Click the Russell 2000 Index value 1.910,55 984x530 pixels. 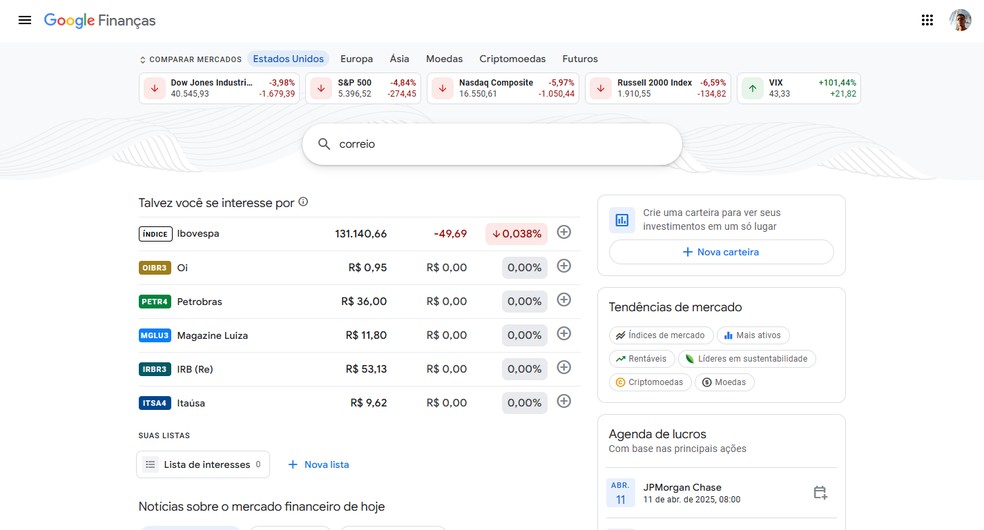coord(634,94)
